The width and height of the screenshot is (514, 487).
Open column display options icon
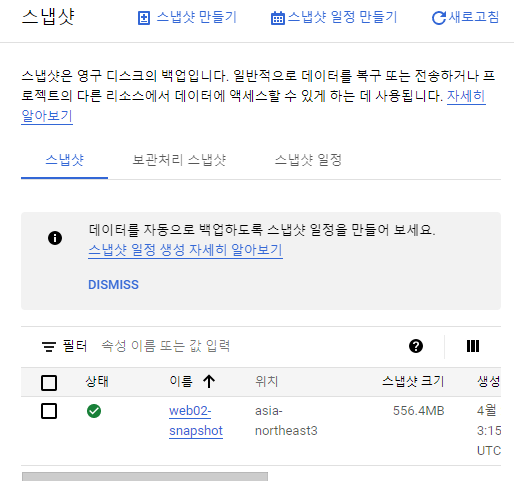point(473,346)
